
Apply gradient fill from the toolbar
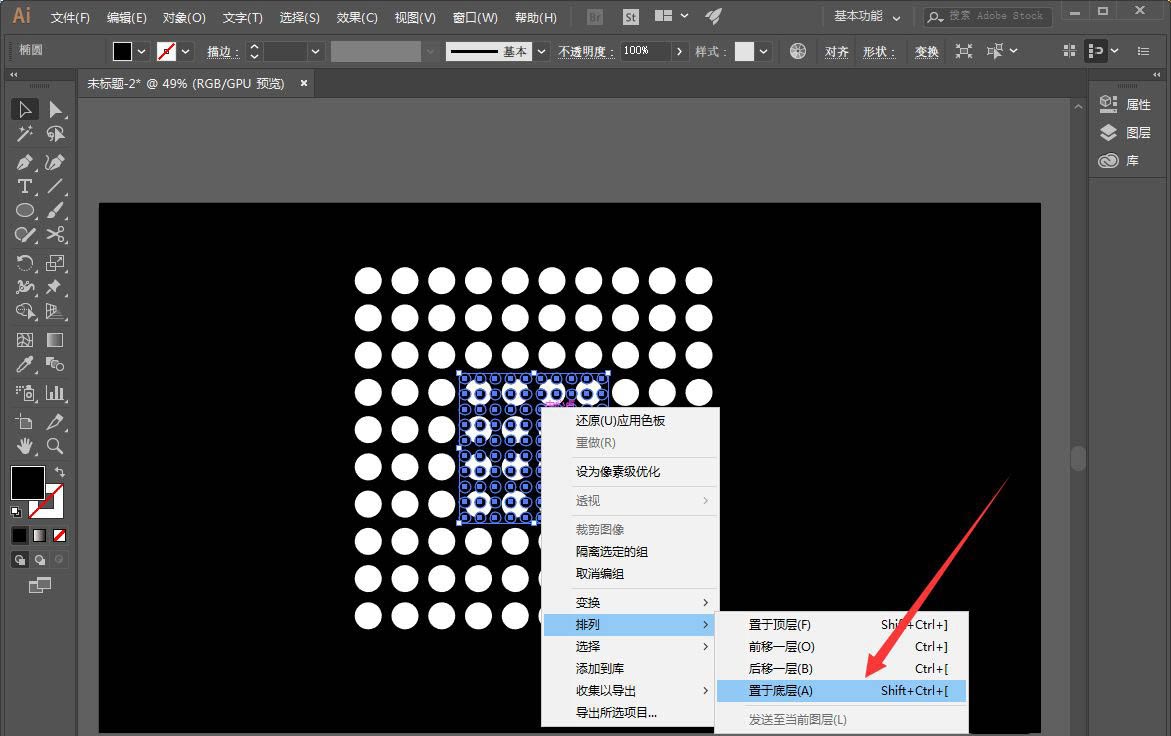click(40, 535)
